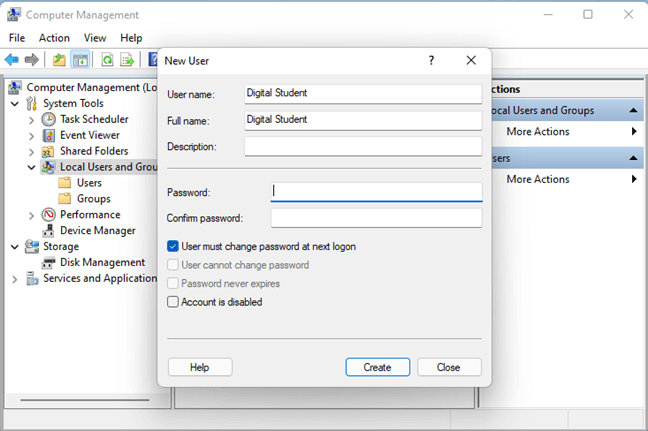The height and width of the screenshot is (431, 648).
Task: Open the File menu
Action: pos(17,38)
